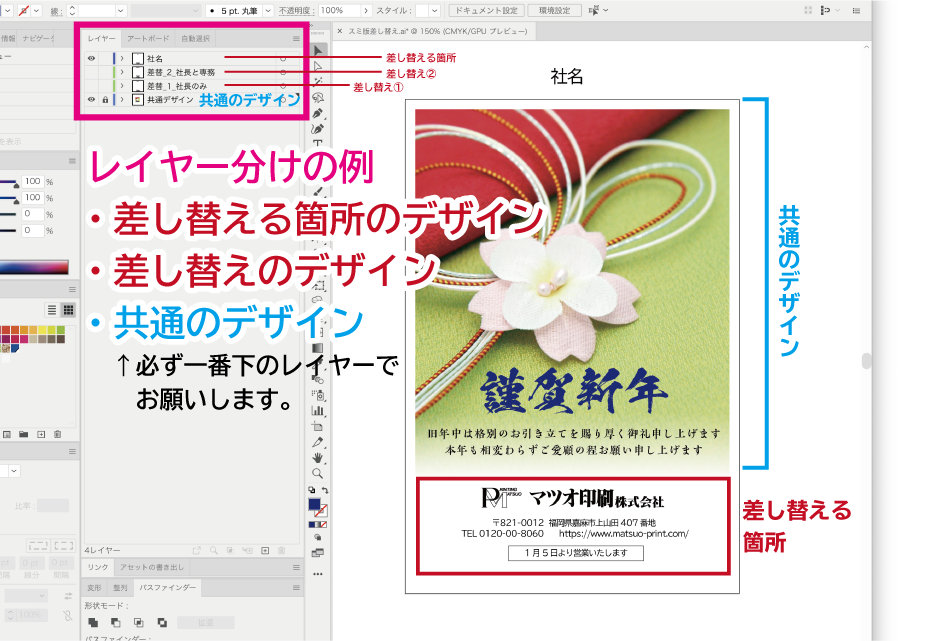This screenshot has width=940, height=641.
Task: Change the screen mode
Action: [318, 553]
